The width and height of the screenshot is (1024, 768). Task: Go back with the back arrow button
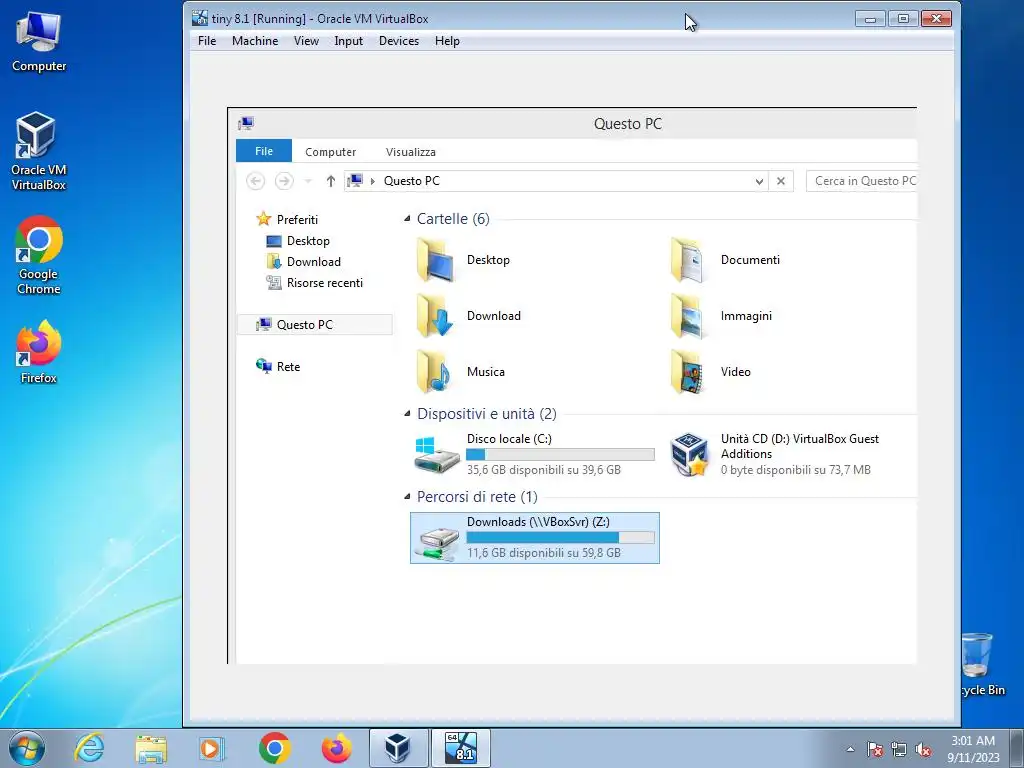[255, 181]
